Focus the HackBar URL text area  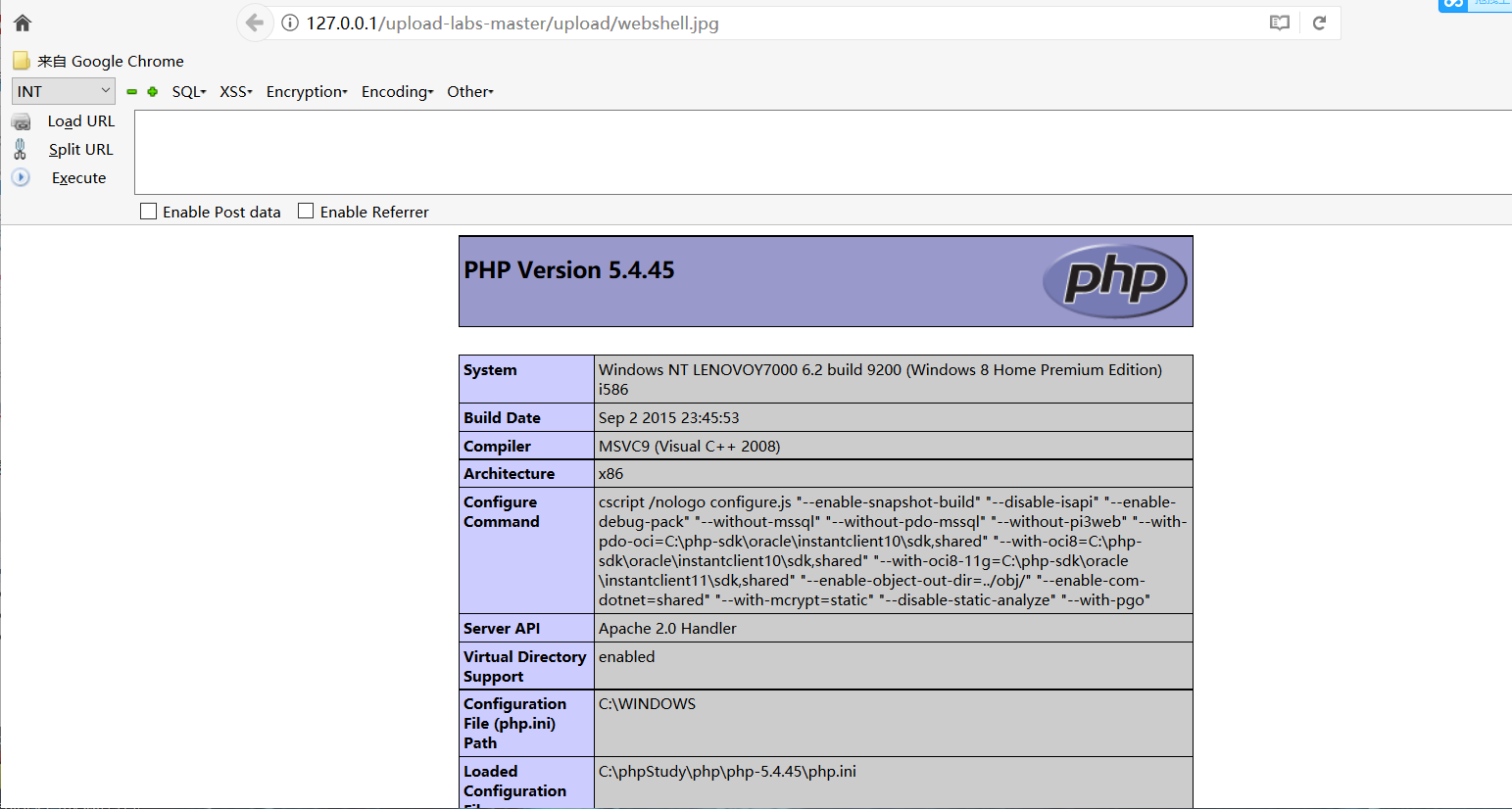823,153
